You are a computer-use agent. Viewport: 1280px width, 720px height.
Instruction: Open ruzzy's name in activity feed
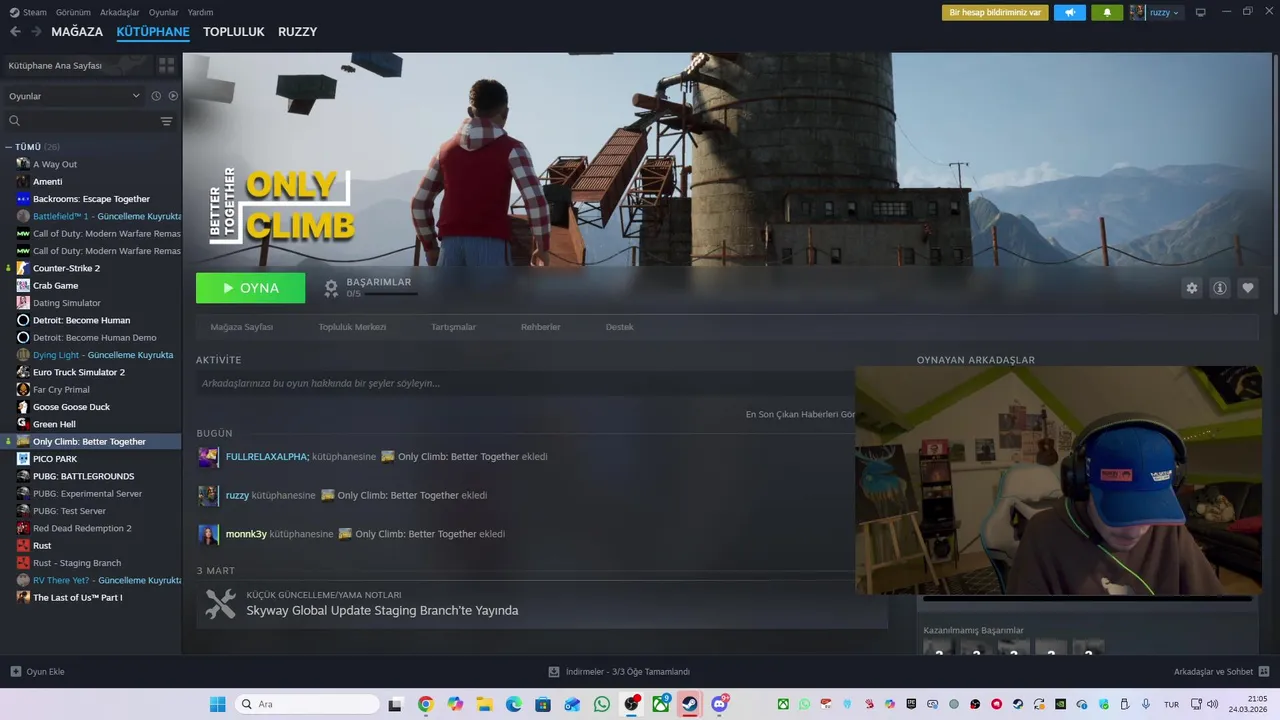point(237,495)
